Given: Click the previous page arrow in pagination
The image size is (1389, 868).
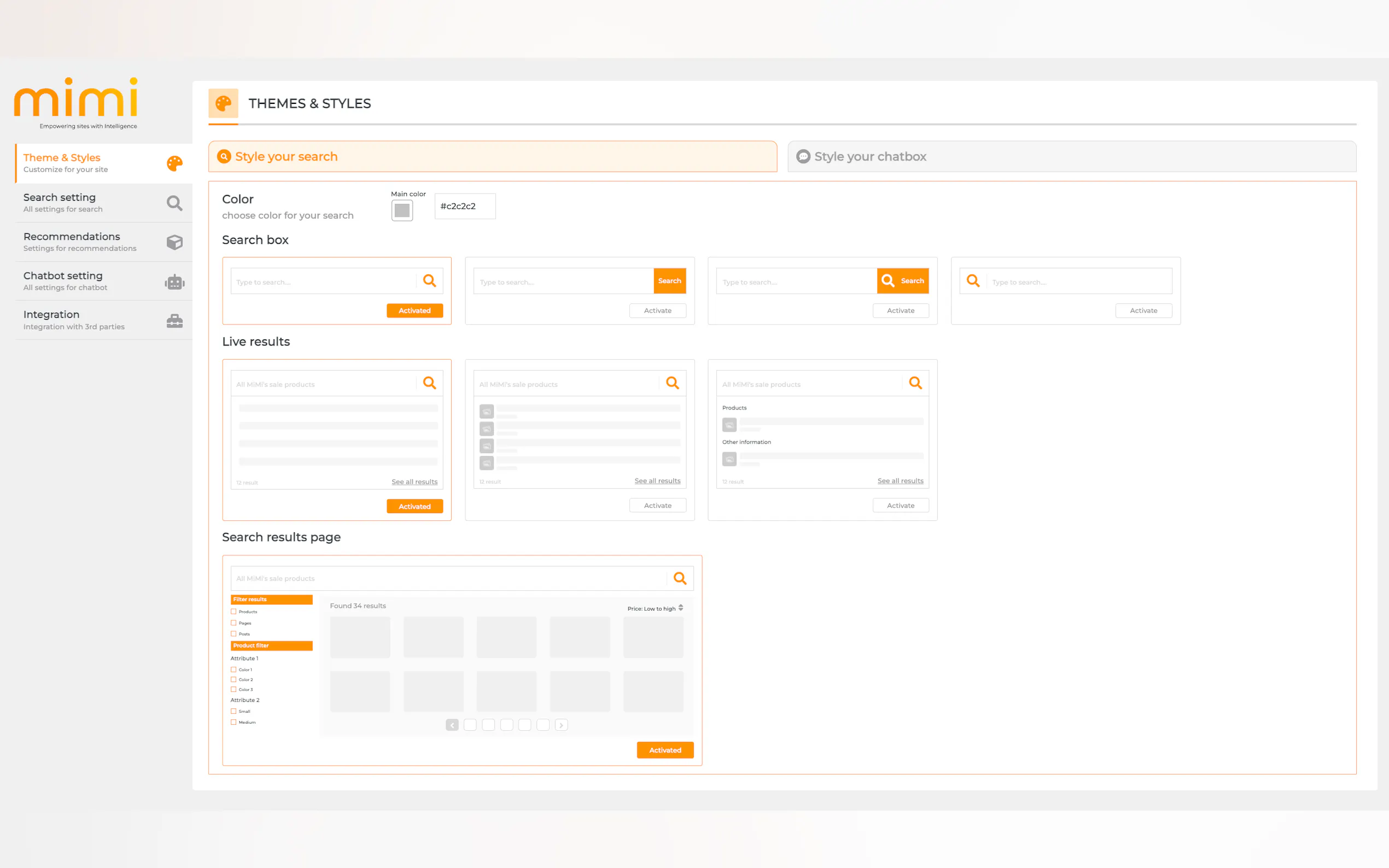Looking at the screenshot, I should coord(452,725).
